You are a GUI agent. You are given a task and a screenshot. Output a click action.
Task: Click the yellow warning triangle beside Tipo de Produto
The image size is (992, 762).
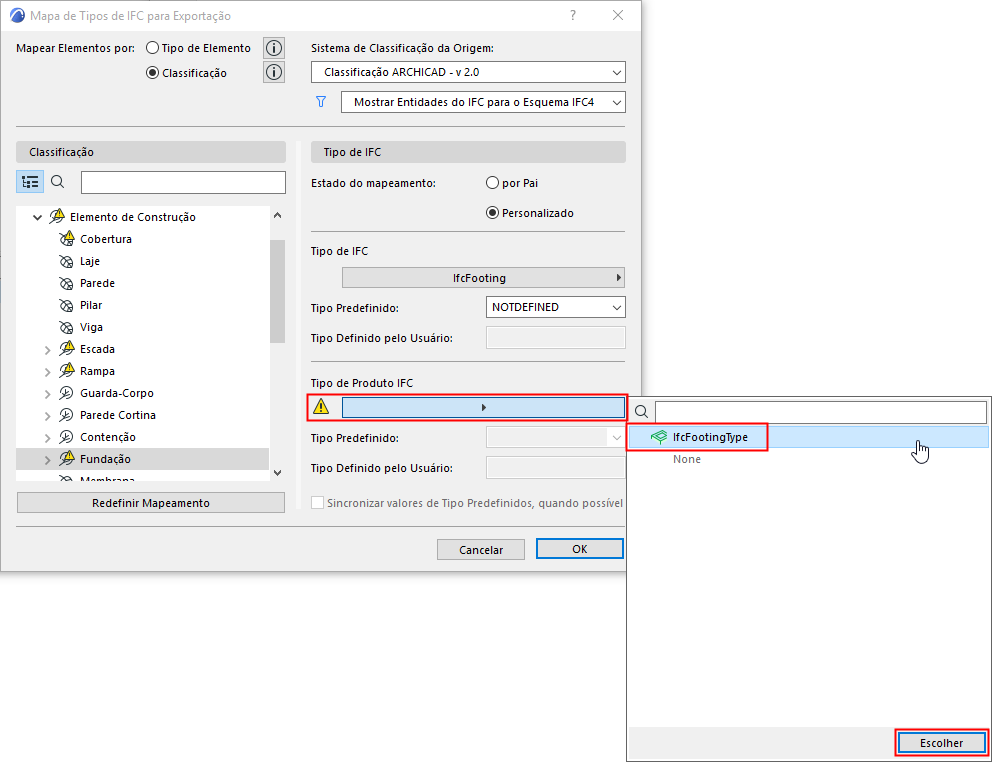tap(321, 407)
